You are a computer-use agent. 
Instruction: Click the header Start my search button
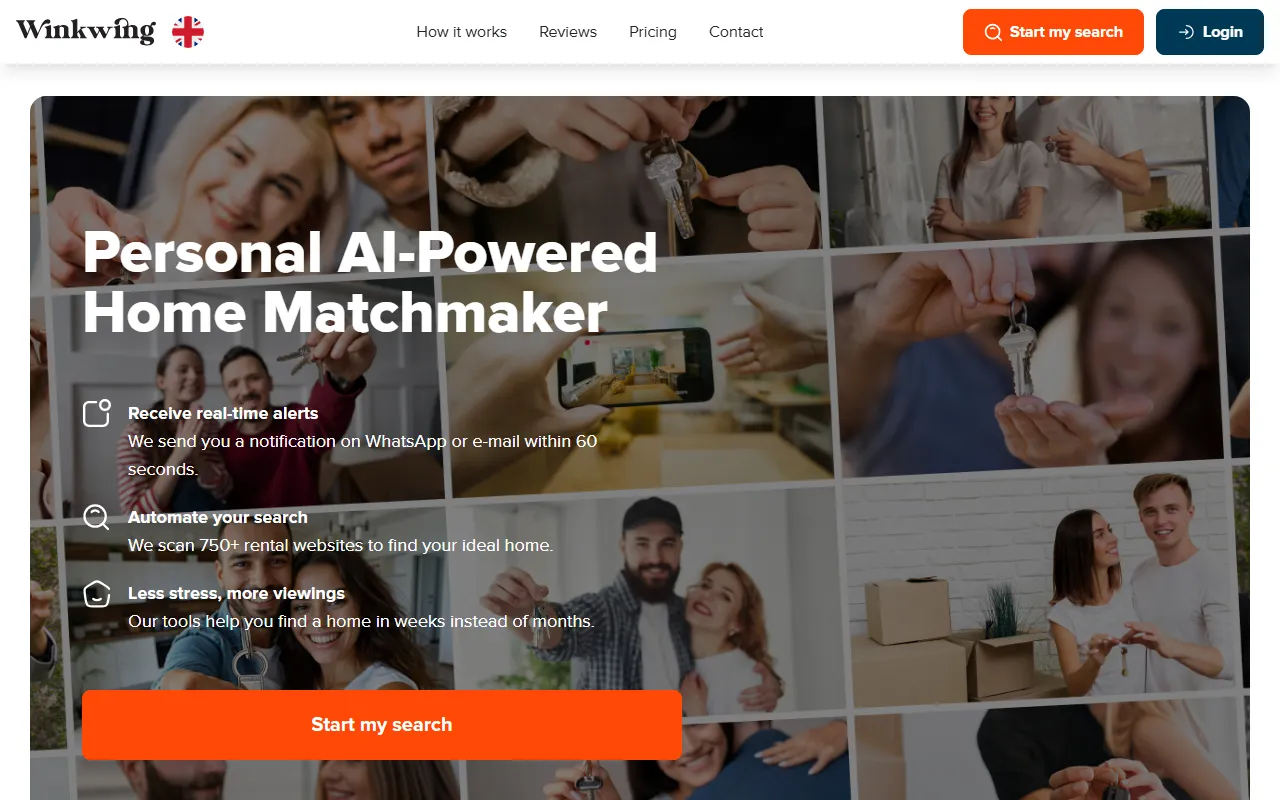[1053, 32]
